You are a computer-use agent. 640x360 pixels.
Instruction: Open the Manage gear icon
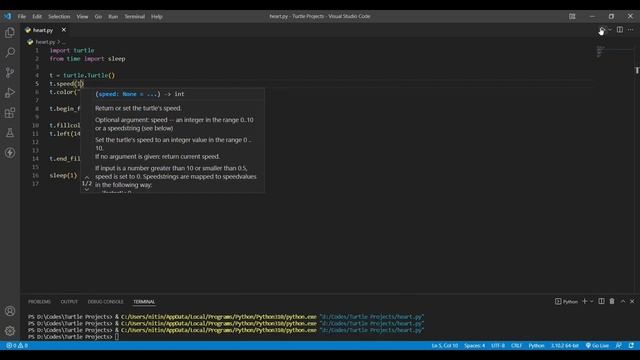click(10, 331)
